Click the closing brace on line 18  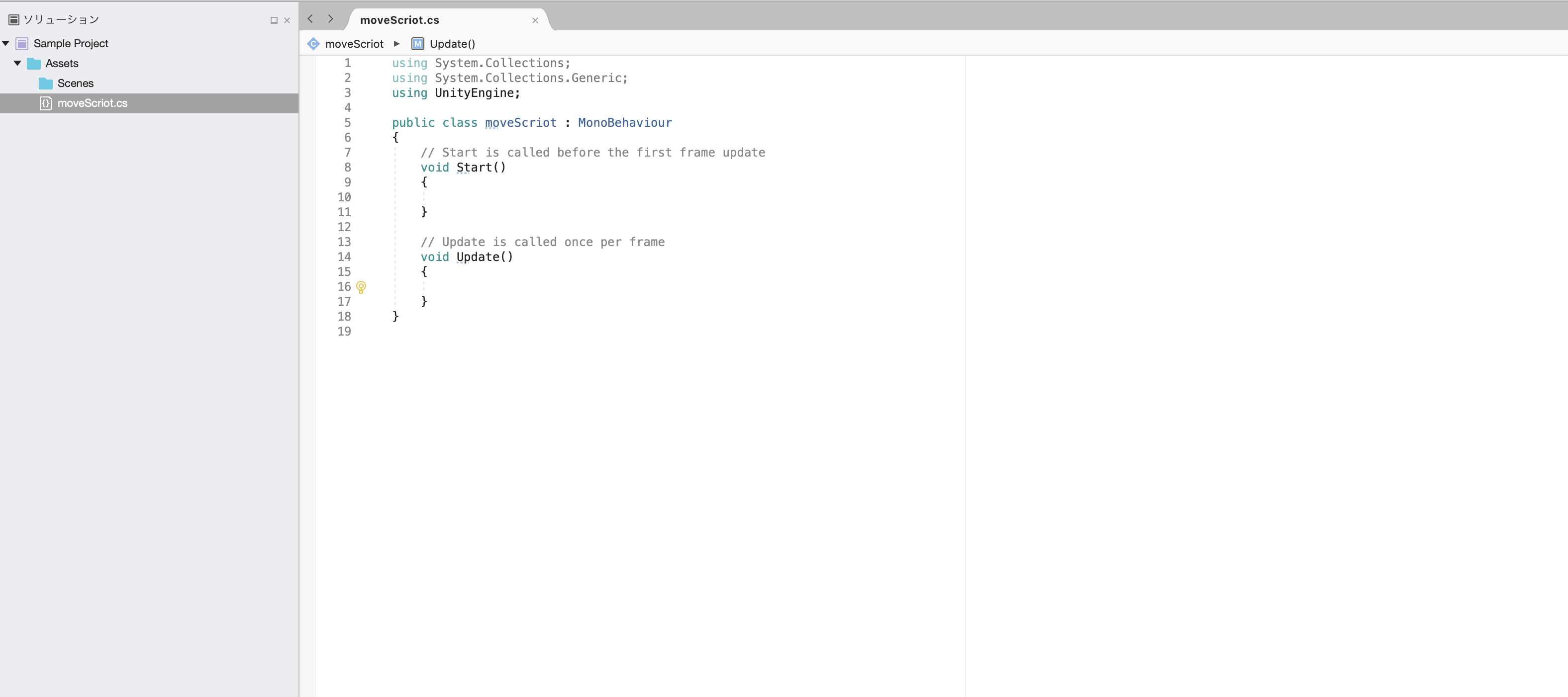395,316
